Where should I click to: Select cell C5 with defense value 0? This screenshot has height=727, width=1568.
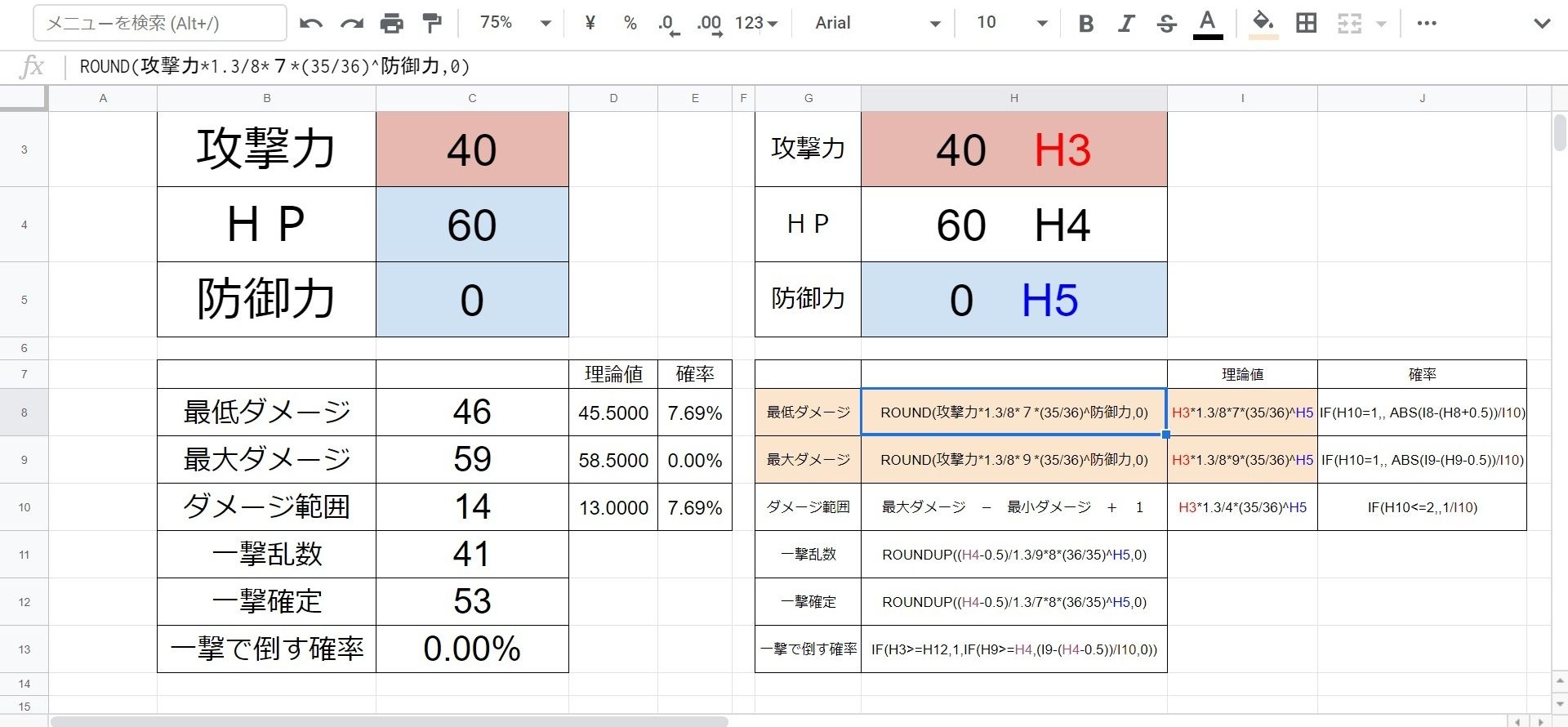click(x=472, y=300)
